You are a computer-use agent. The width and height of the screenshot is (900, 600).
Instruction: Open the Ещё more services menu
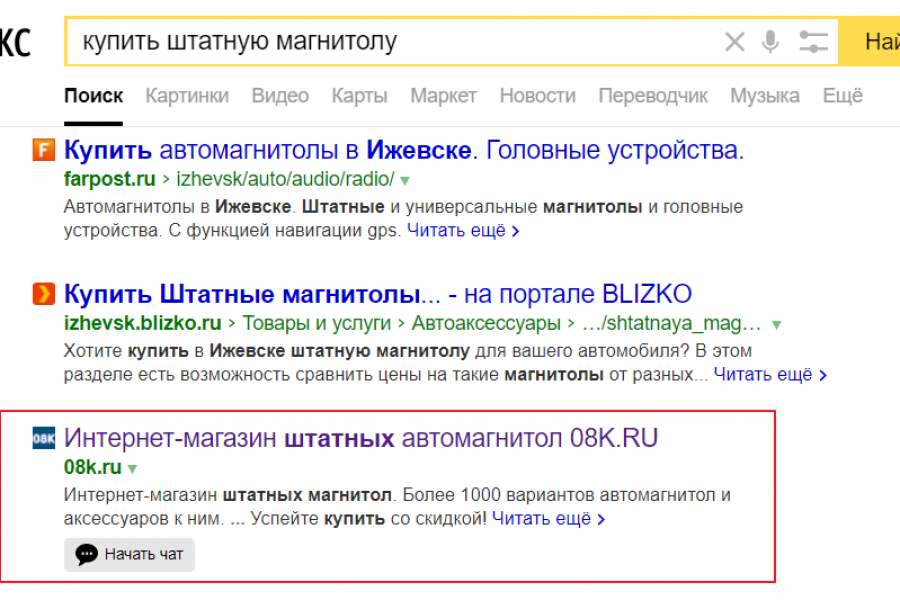tap(843, 95)
